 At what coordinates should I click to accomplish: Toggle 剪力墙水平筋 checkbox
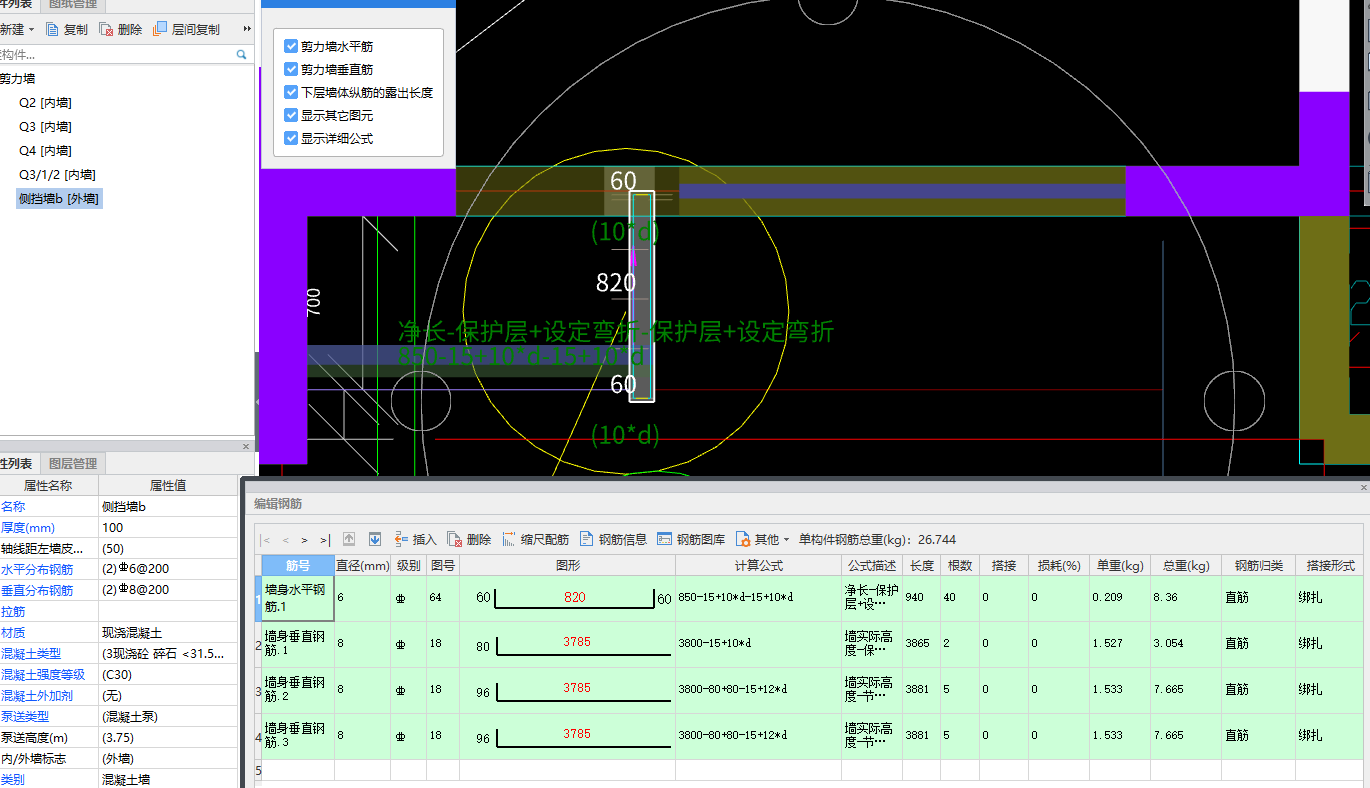(291, 46)
